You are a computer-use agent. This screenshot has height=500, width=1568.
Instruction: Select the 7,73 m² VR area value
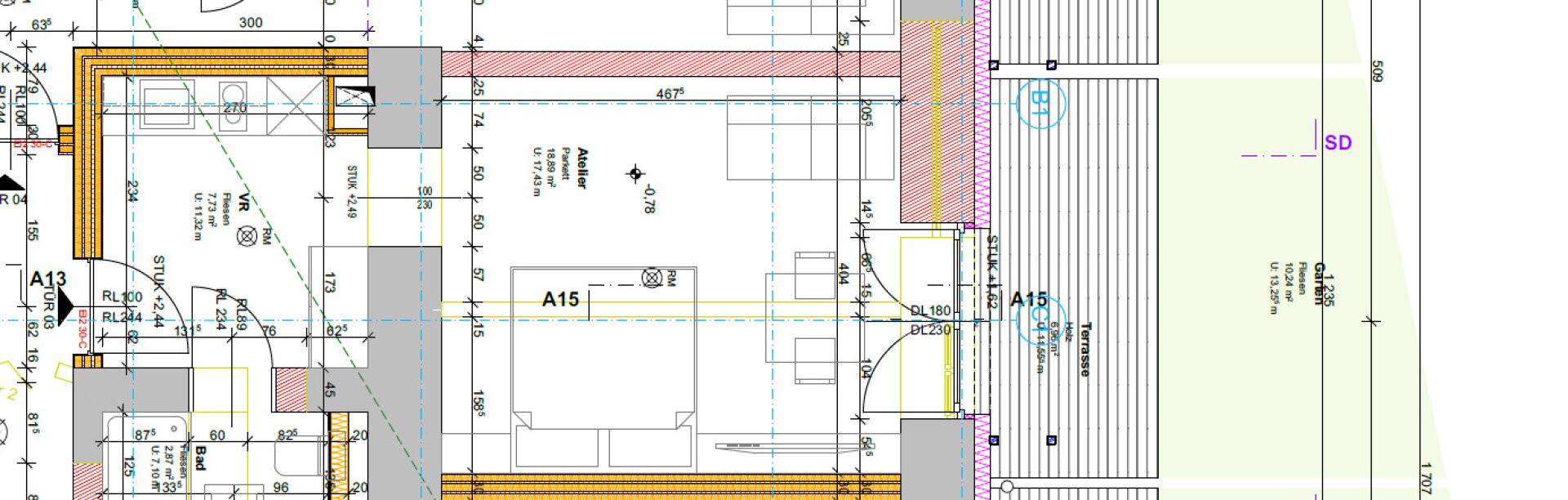tap(212, 212)
